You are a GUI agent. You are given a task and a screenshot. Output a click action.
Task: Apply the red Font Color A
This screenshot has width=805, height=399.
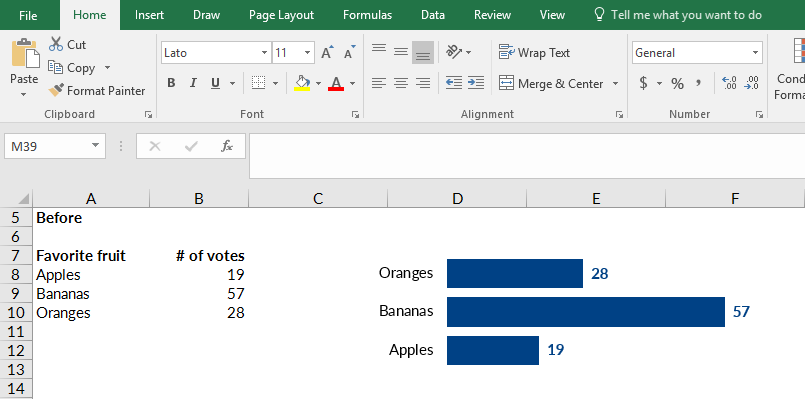[336, 83]
